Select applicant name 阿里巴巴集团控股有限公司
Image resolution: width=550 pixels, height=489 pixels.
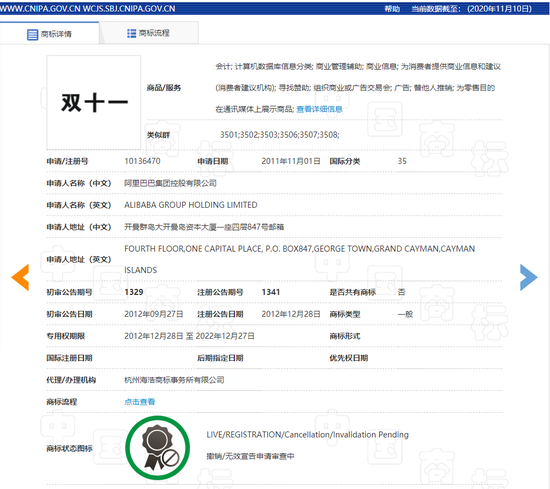(170, 183)
